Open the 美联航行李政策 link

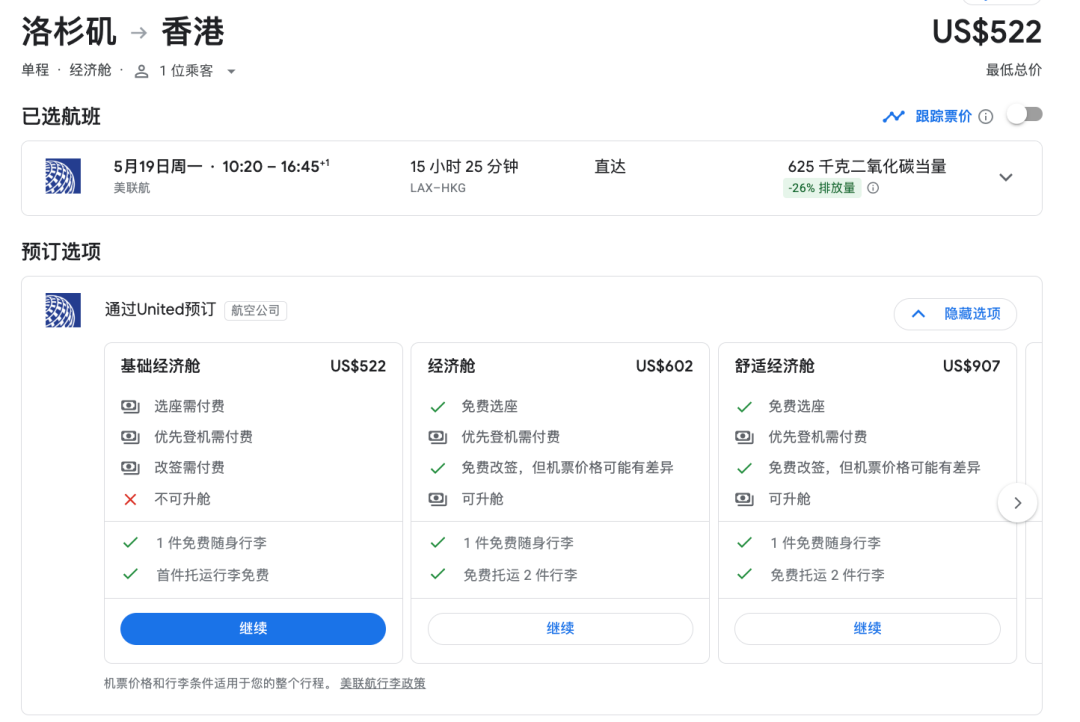(382, 684)
